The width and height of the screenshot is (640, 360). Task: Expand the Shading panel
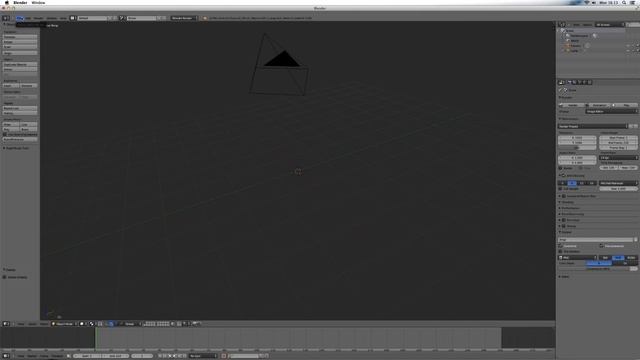pos(568,202)
